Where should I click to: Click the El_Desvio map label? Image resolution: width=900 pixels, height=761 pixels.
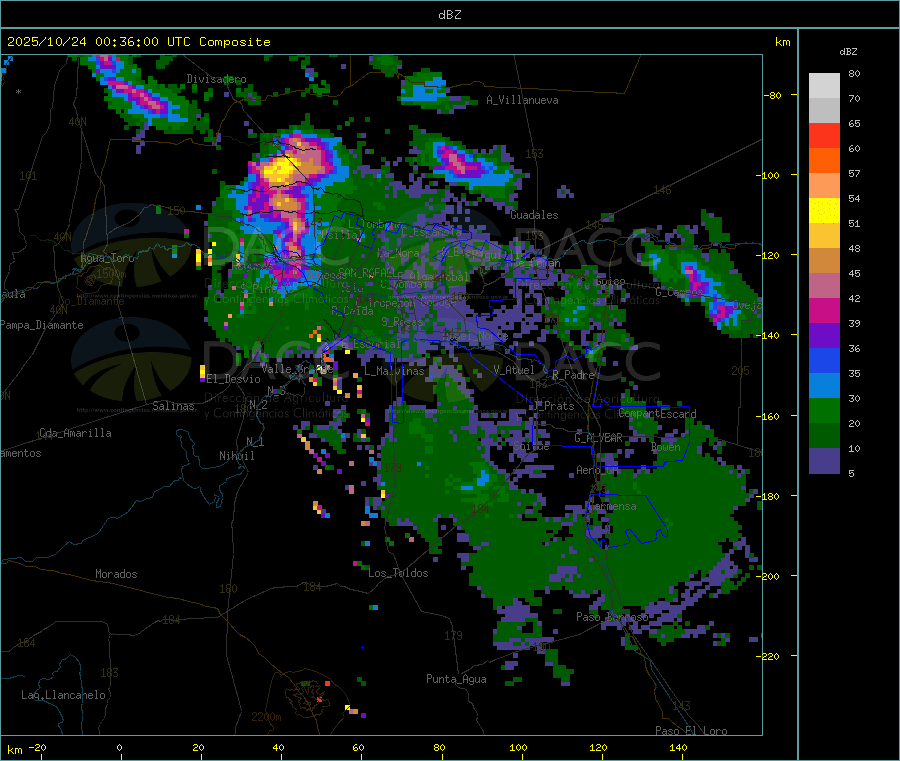coord(234,379)
